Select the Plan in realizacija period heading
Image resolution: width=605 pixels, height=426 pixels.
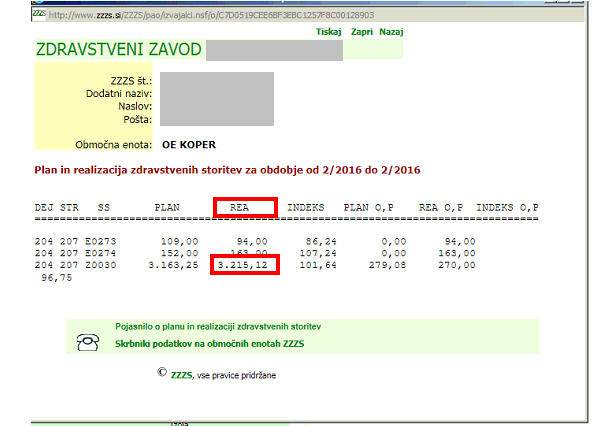pos(227,170)
